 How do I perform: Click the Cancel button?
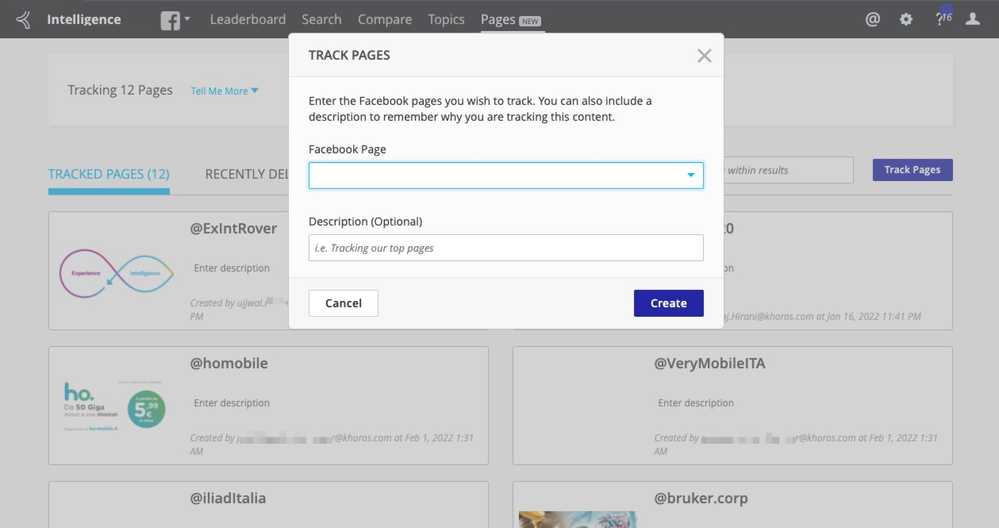click(x=343, y=303)
